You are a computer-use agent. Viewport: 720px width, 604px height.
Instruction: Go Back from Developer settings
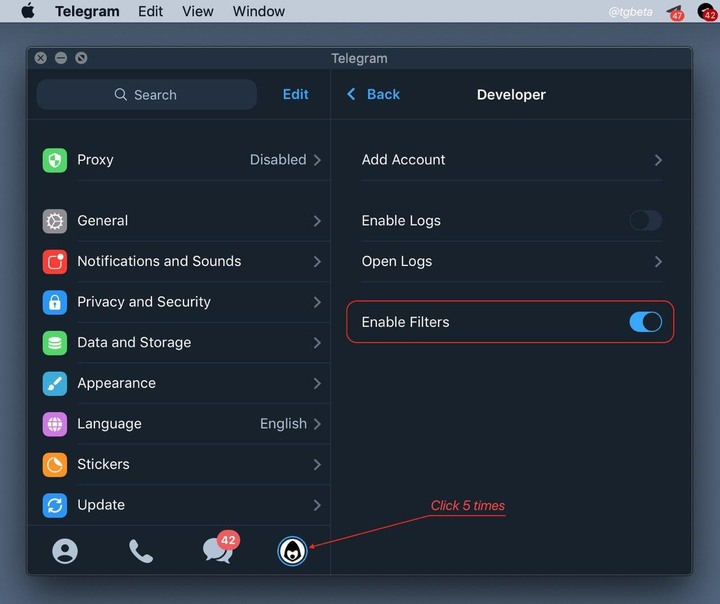[x=373, y=94]
